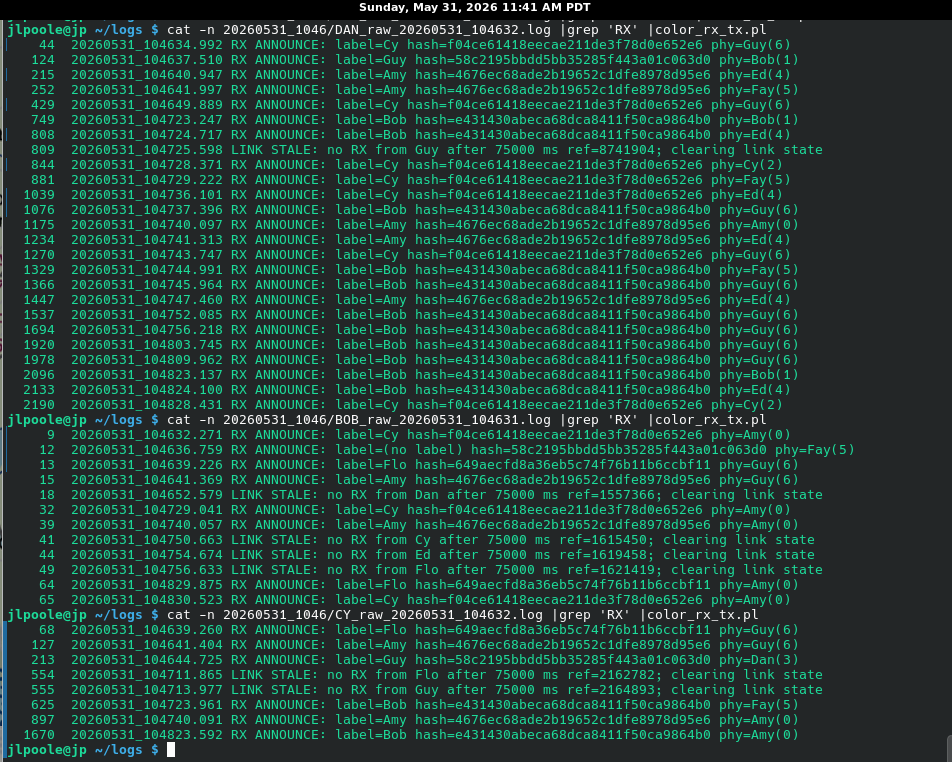952x762 pixels.
Task: Click timestamp 20260531_104641.369
Action: coord(147,480)
